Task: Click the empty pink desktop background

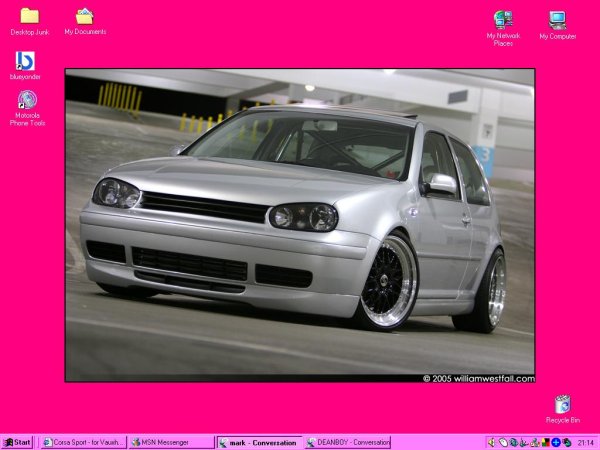Action: [300, 35]
